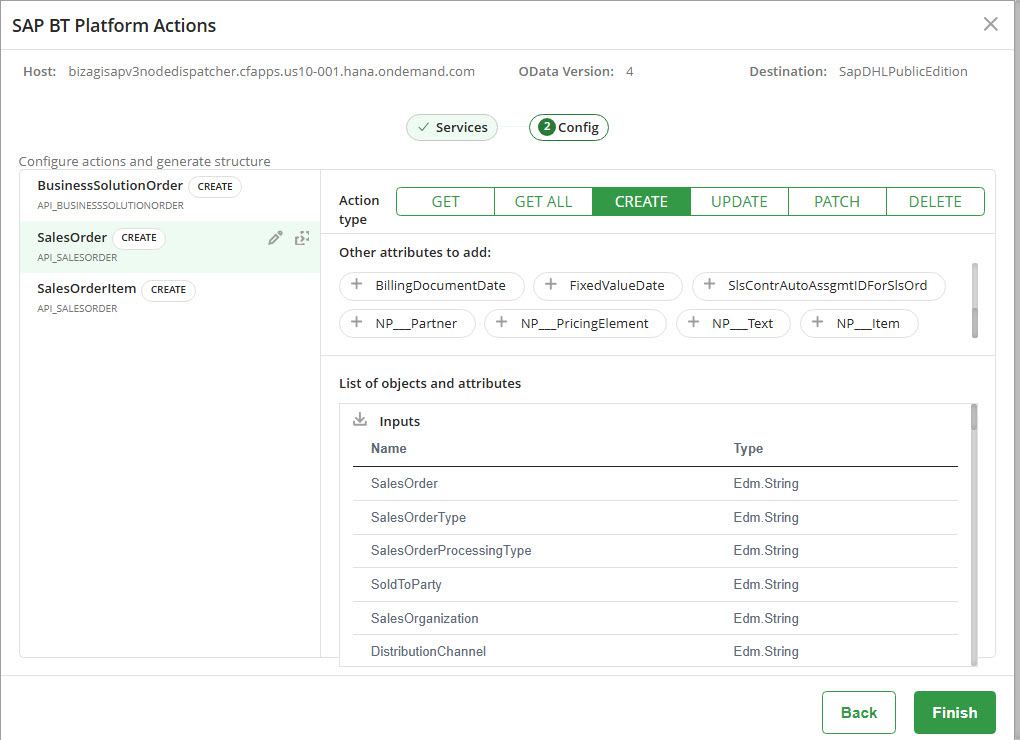The height and width of the screenshot is (740, 1020).
Task: Click the DistributionChannel input row
Action: [655, 652]
